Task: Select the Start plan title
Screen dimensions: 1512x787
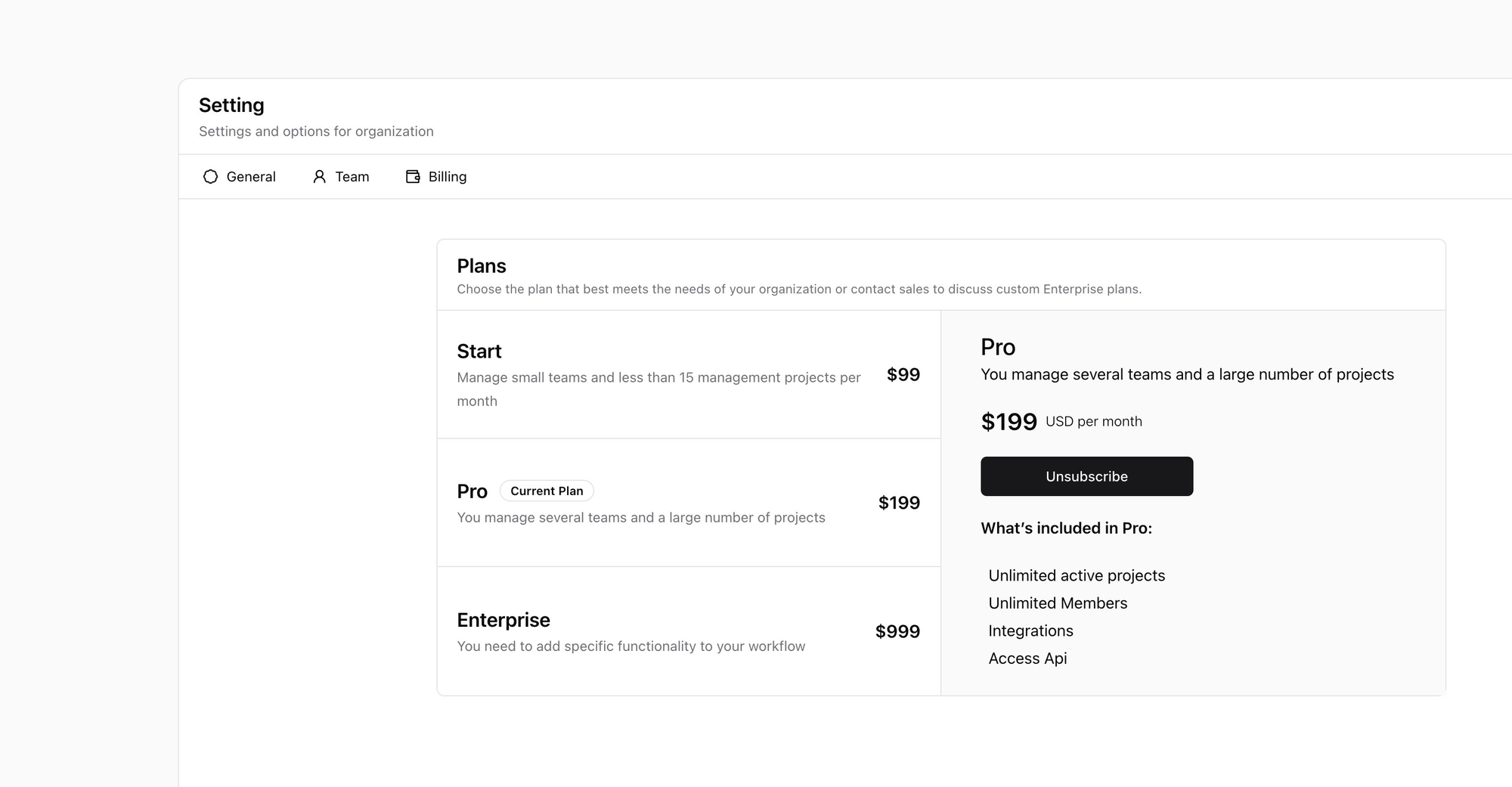Action: coord(479,352)
